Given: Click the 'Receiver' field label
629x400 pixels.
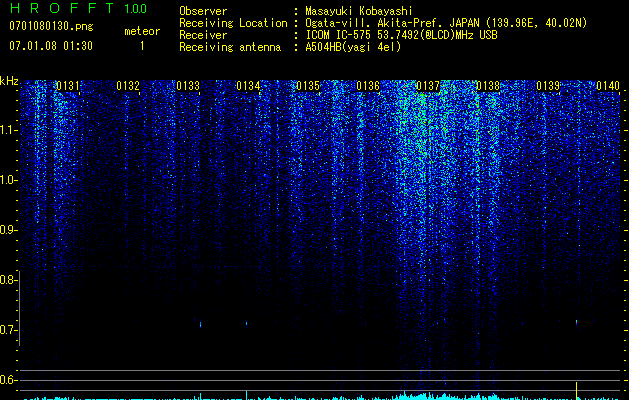Looking at the screenshot, I should pyautogui.click(x=203, y=35).
